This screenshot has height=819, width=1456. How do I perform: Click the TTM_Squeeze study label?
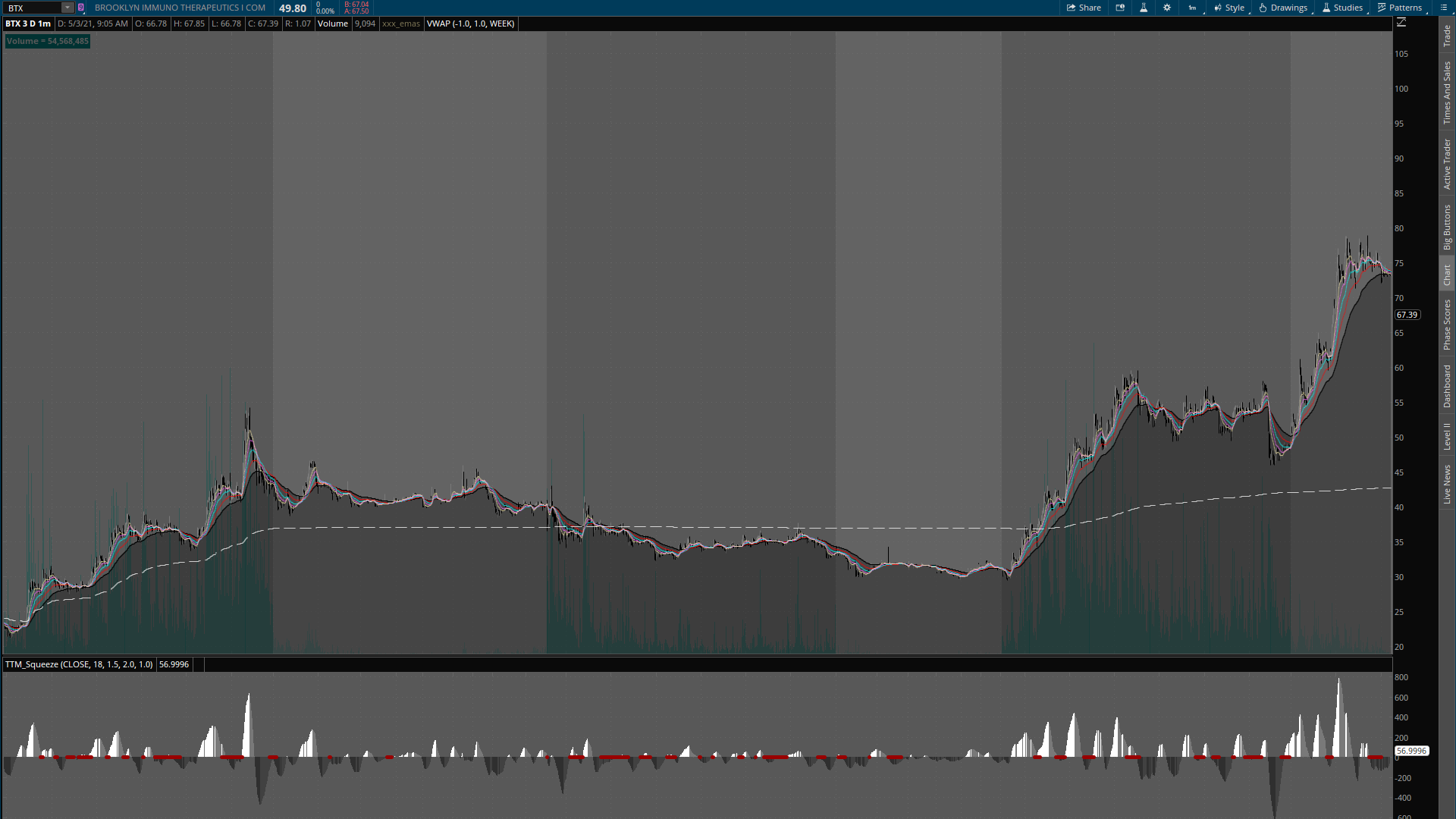(78, 664)
